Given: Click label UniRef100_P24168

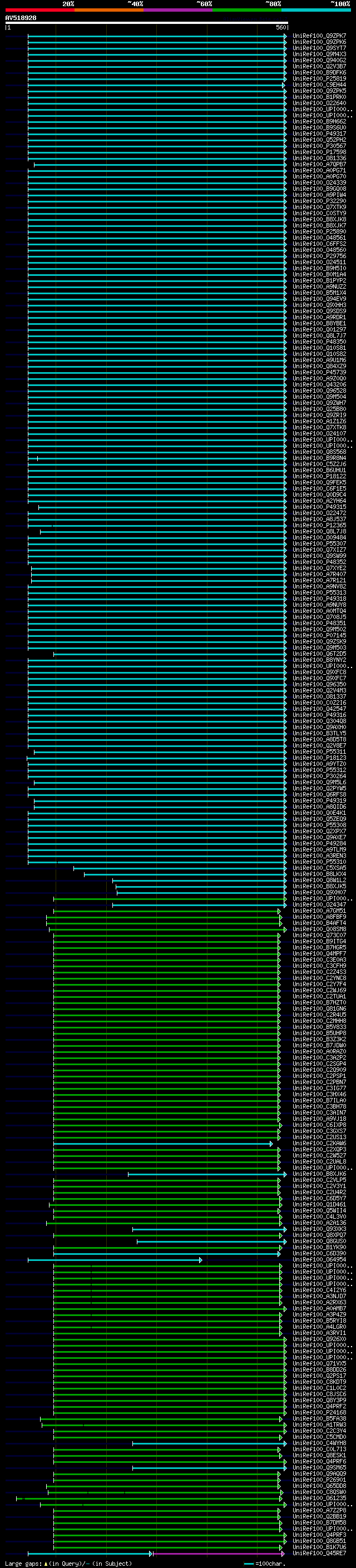Looking at the screenshot, I should point(319,1412).
